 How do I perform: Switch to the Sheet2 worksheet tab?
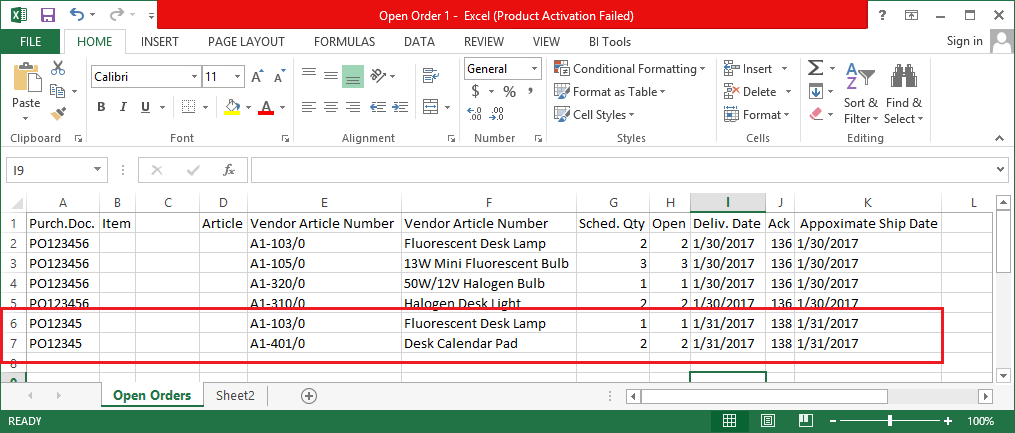click(235, 395)
